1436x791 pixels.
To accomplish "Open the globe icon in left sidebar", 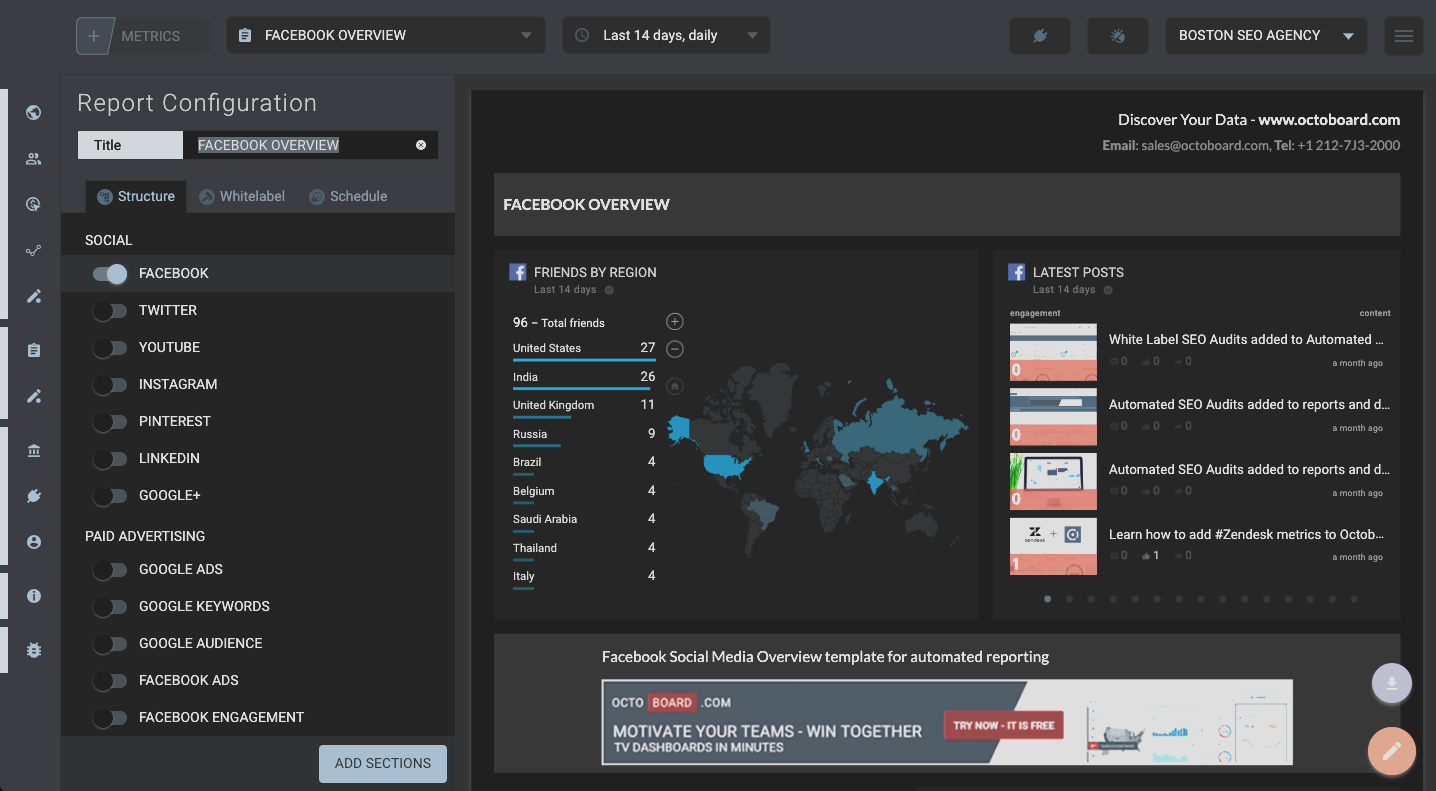I will coord(34,112).
